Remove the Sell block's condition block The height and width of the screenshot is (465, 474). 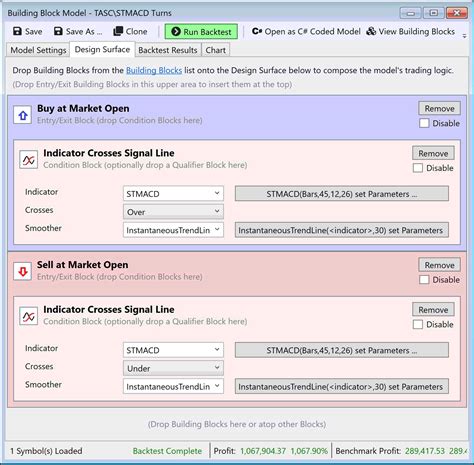coord(433,310)
